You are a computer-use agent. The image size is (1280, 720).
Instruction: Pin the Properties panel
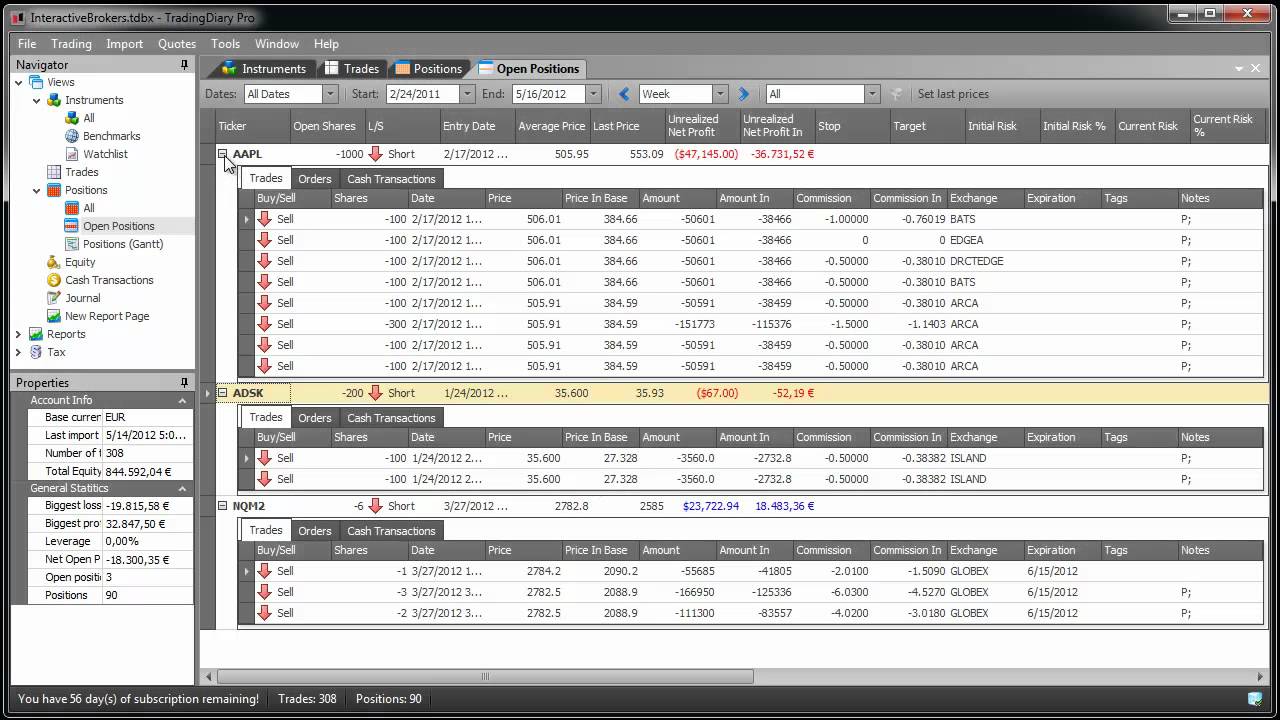pyautogui.click(x=184, y=383)
